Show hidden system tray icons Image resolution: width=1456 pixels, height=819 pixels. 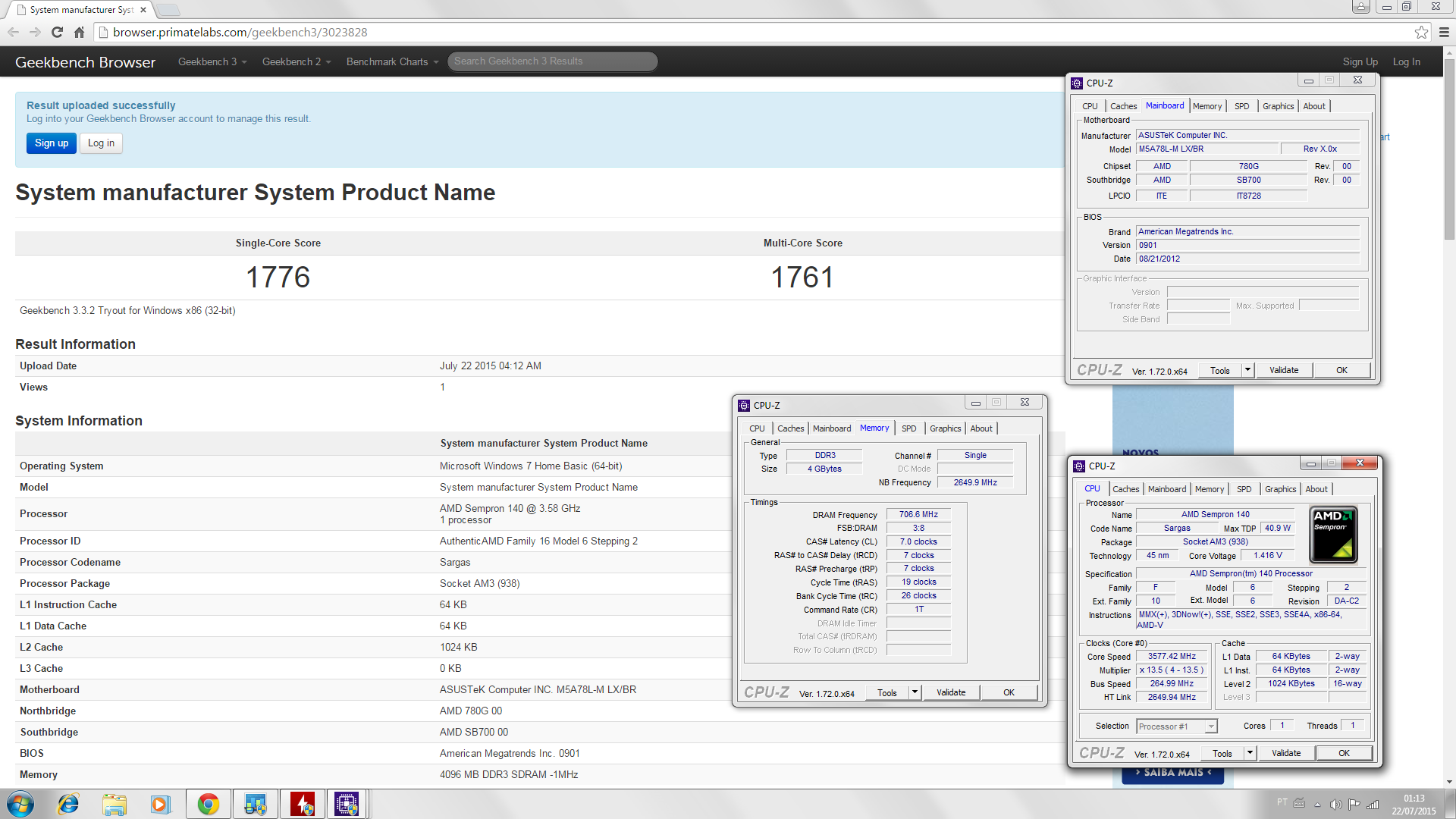pos(1317,805)
